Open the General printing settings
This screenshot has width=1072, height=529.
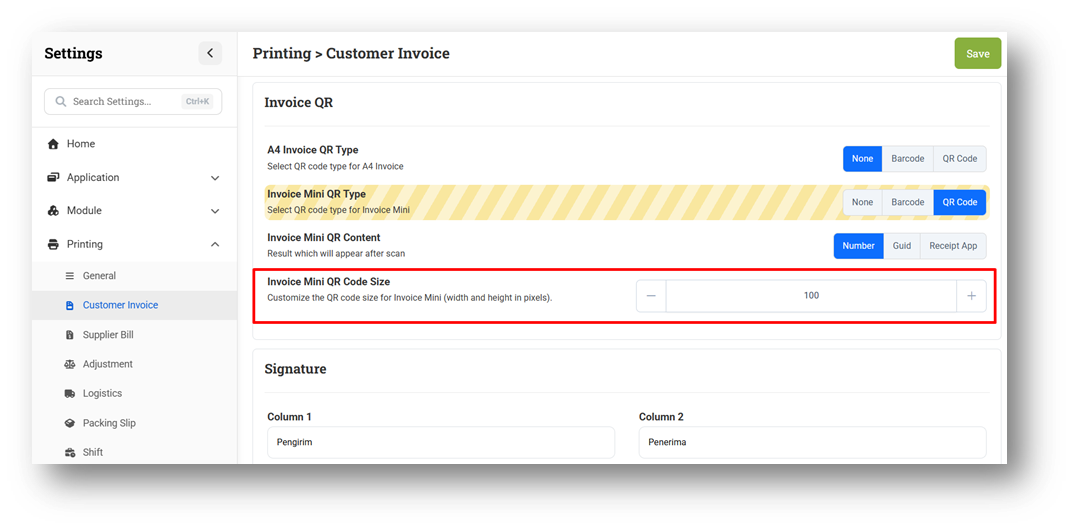(x=99, y=276)
